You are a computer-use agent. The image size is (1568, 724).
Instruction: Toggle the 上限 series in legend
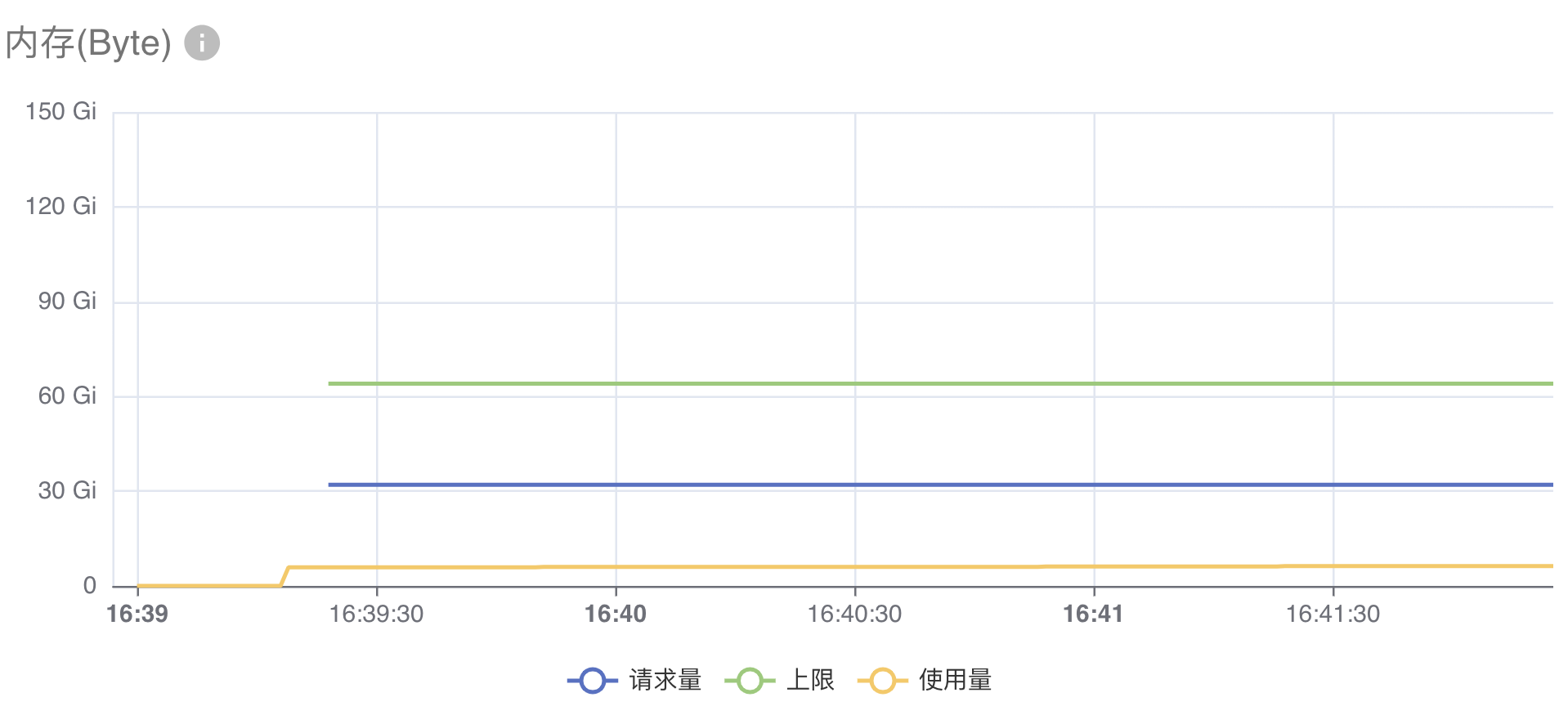coord(780,680)
